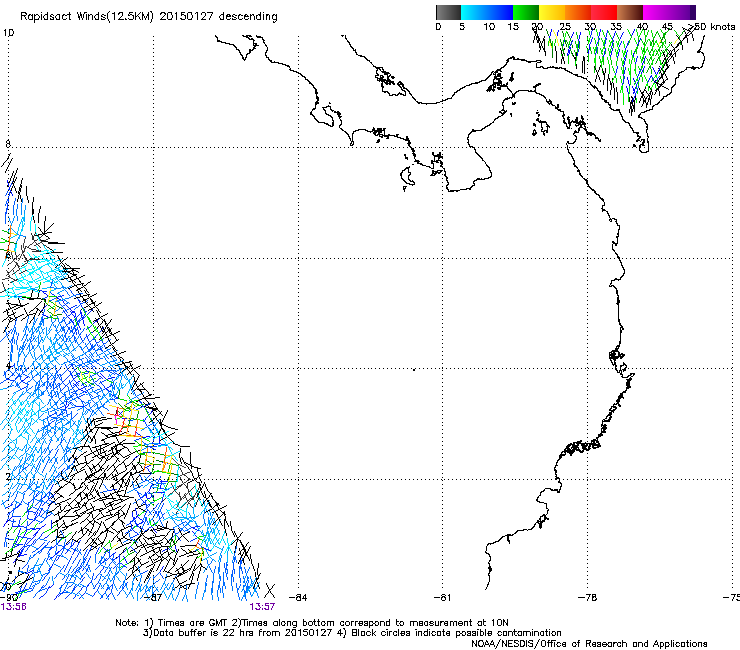Click the longitude label '-78'
This screenshot has width=740, height=650.
point(587,597)
